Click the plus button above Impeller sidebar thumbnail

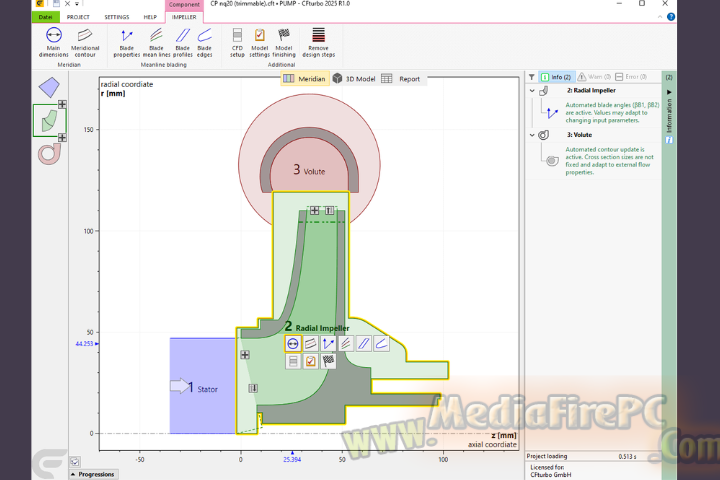(x=62, y=104)
